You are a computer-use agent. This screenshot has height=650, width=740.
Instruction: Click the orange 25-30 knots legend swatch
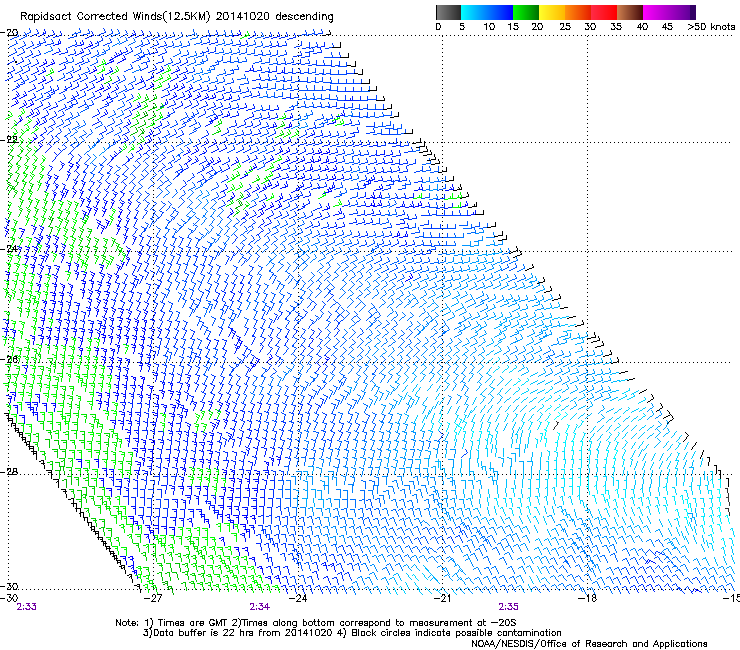[x=578, y=12]
